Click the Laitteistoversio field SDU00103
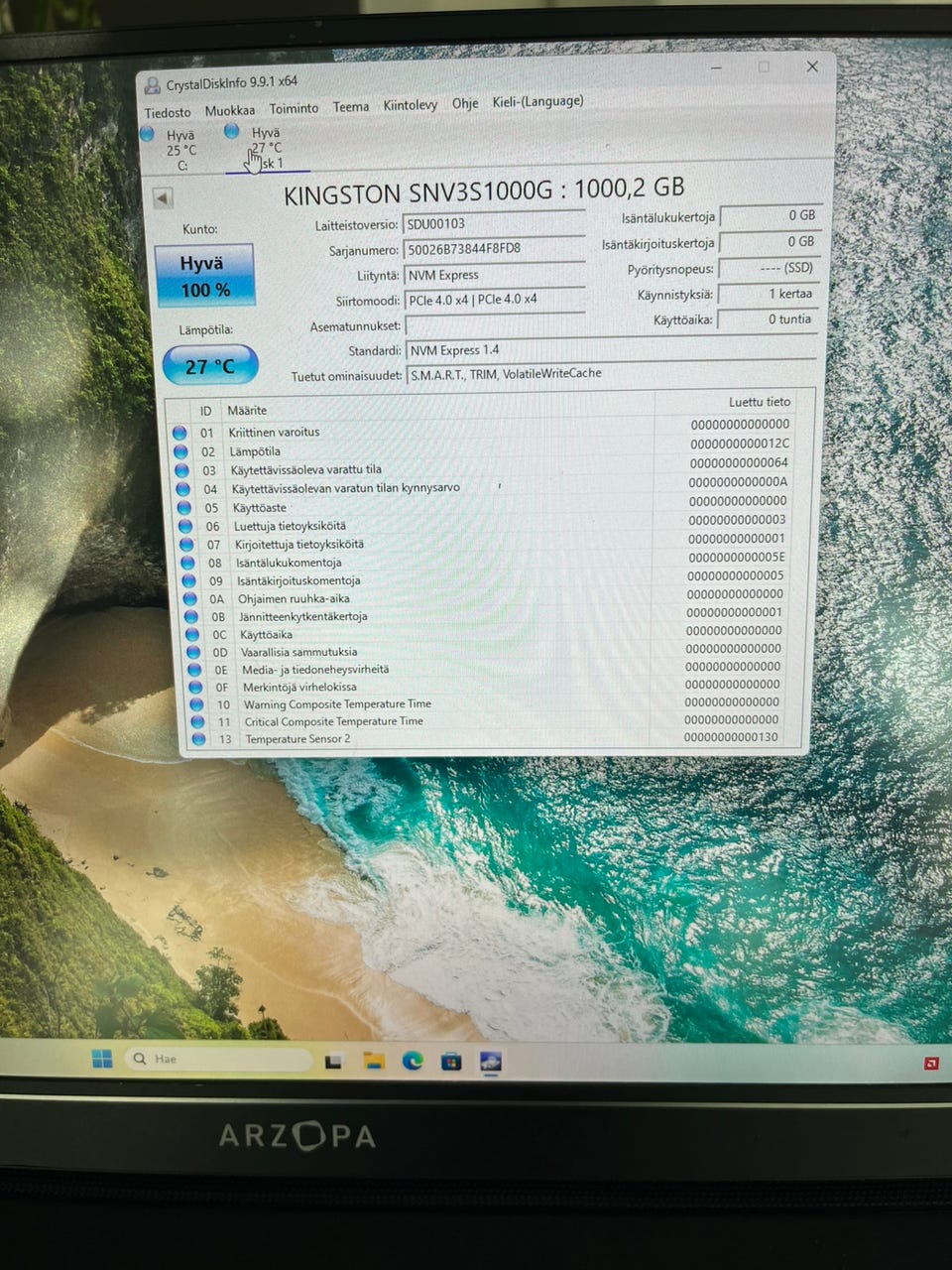952x1270 pixels. coord(494,223)
